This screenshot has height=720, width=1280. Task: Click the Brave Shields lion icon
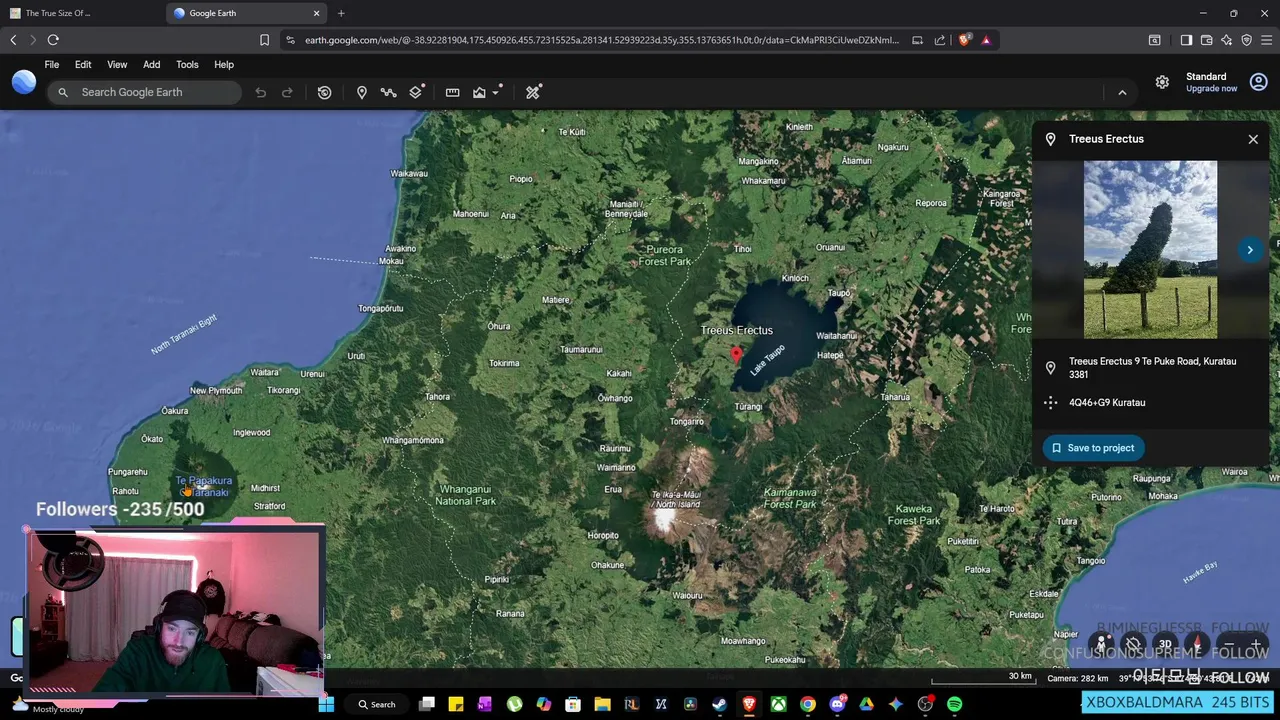[x=964, y=40]
